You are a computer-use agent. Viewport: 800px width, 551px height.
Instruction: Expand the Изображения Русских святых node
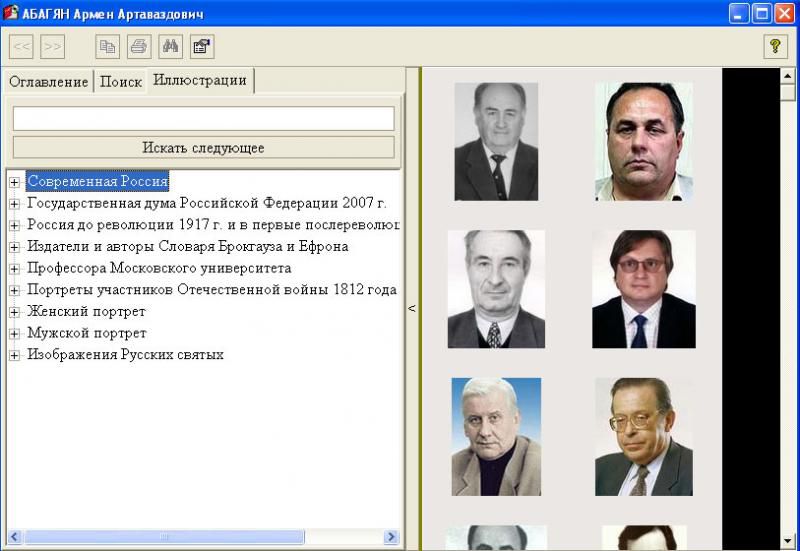pos(14,356)
